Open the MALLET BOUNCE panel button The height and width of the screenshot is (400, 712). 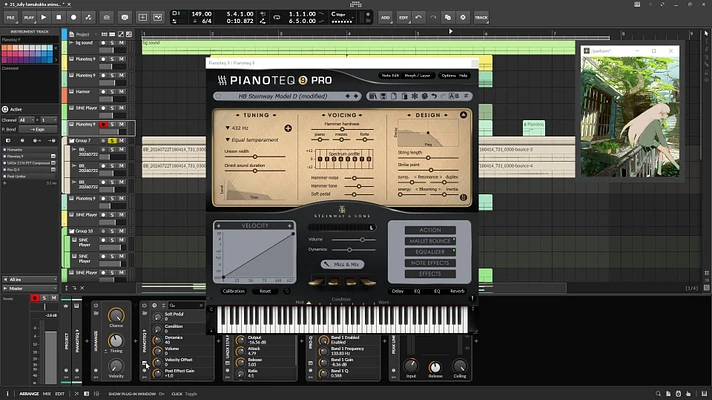pyautogui.click(x=430, y=241)
